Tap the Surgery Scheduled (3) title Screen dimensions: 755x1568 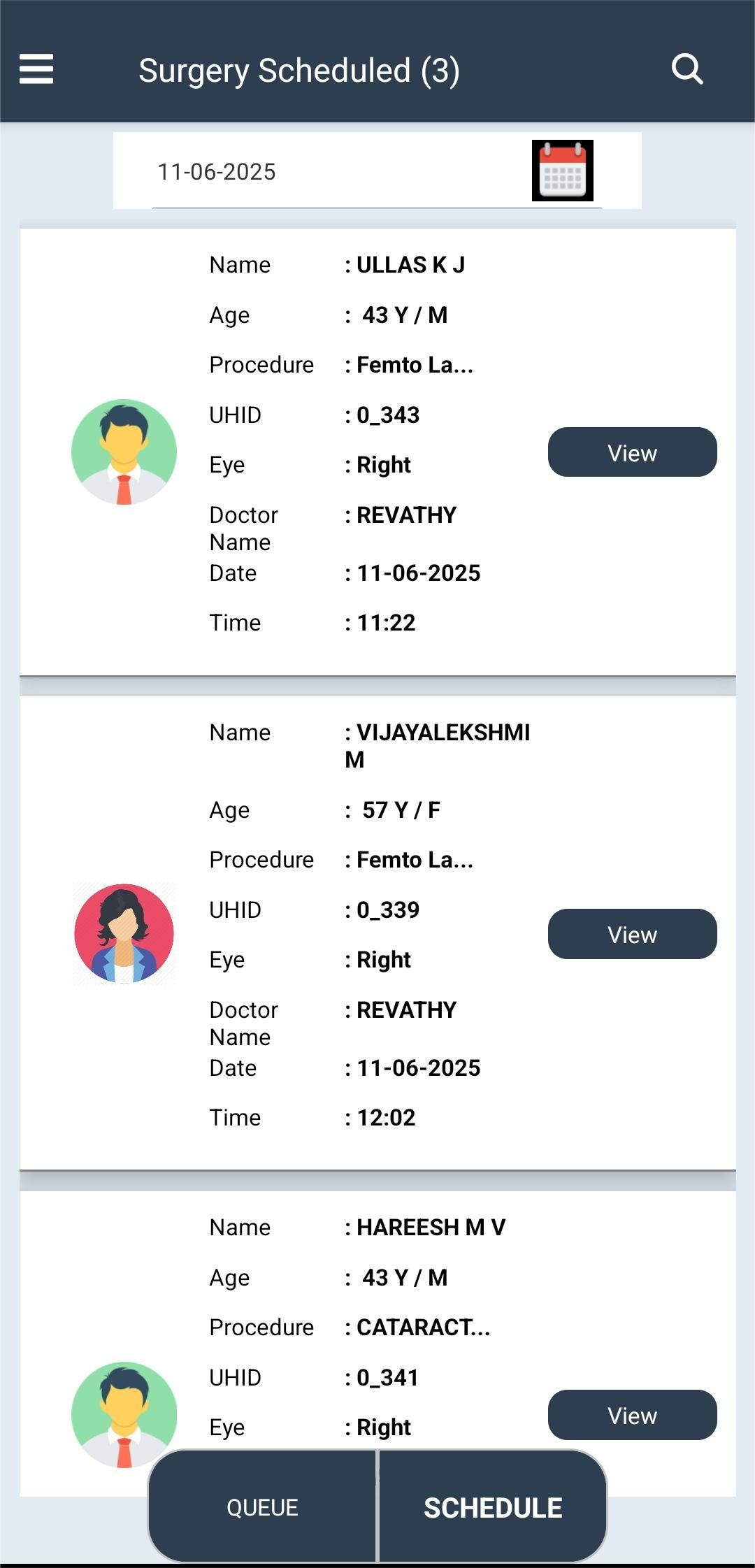299,71
